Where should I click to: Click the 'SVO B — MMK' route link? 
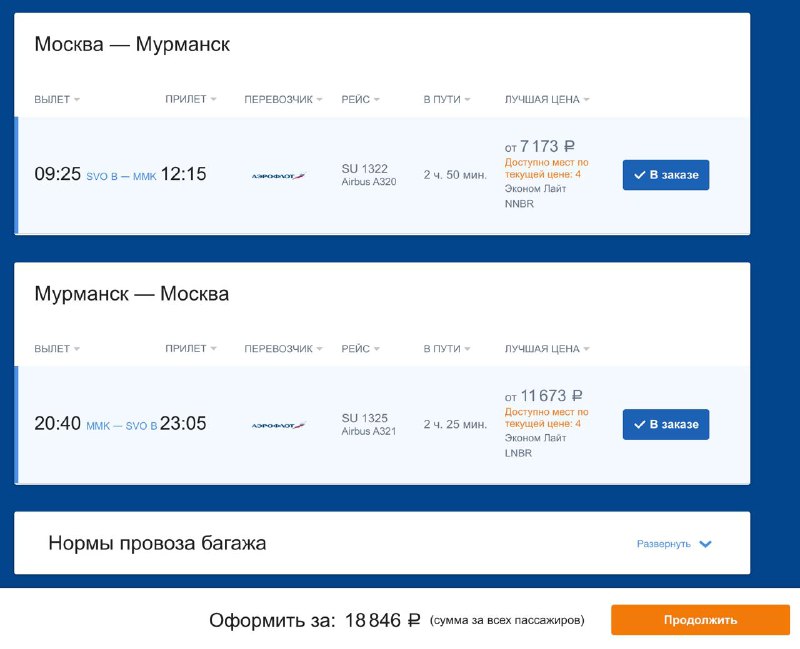121,176
